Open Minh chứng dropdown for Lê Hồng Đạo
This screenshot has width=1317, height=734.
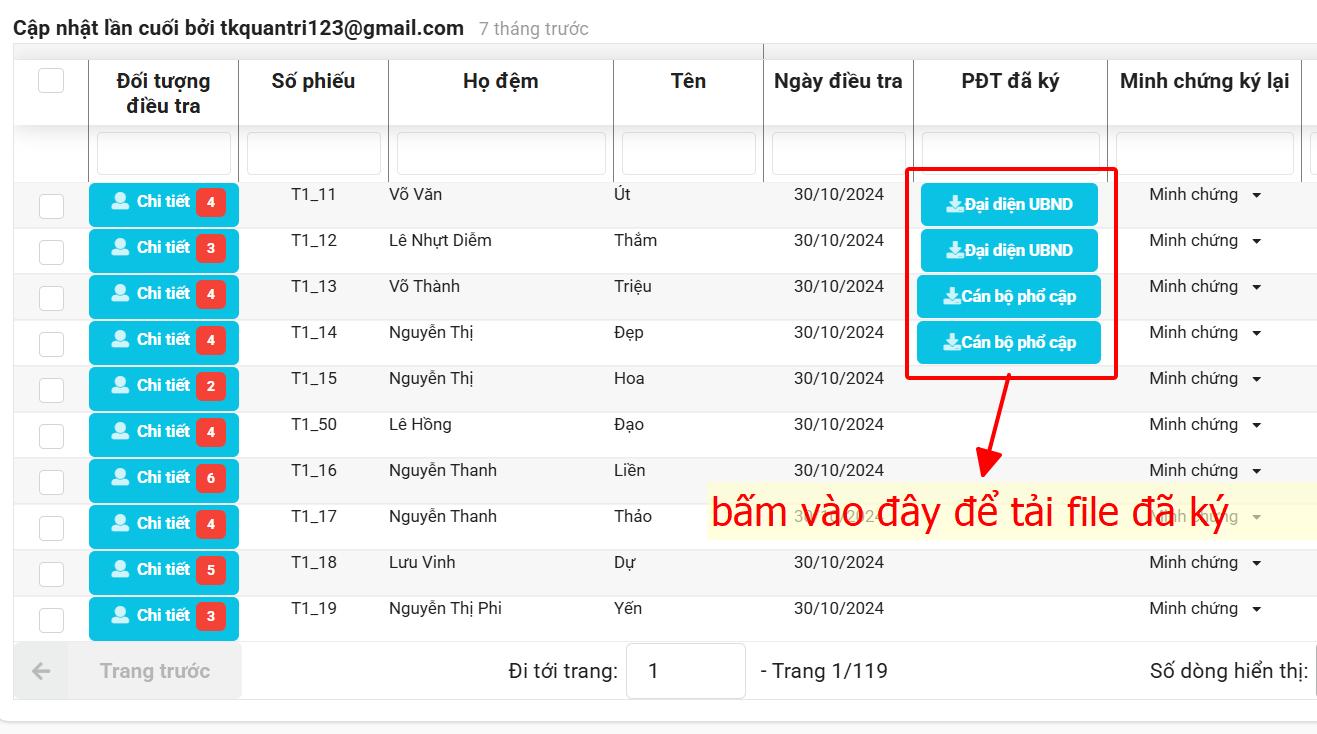pos(1256,426)
